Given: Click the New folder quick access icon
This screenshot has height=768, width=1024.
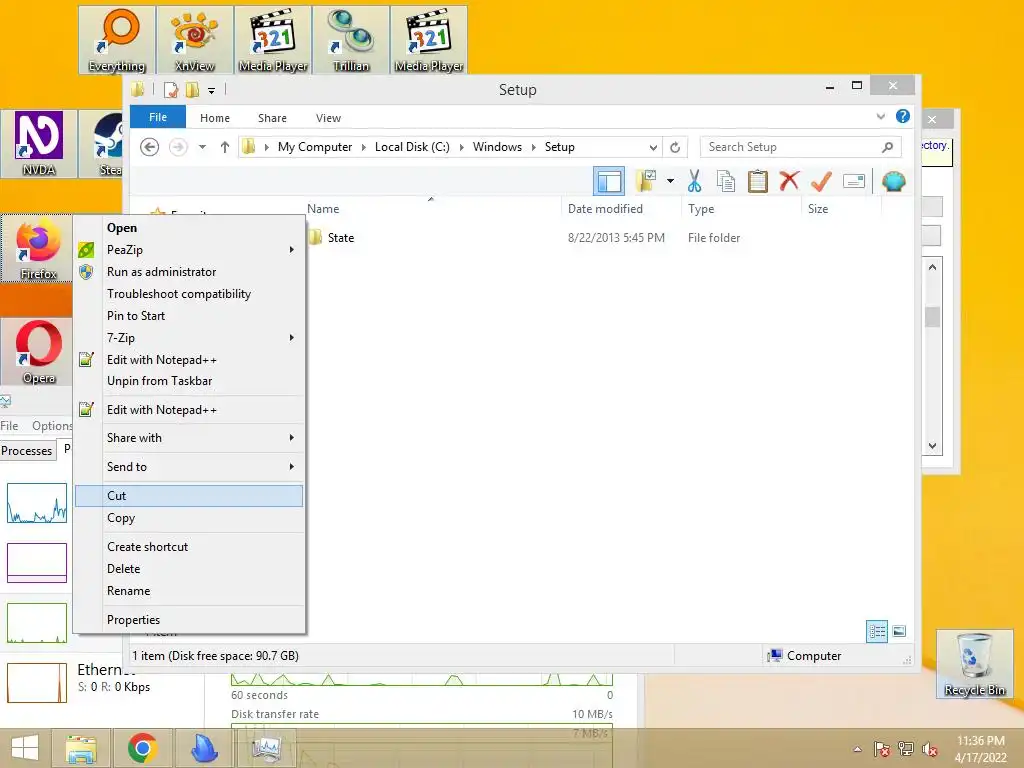Looking at the screenshot, I should (x=192, y=89).
